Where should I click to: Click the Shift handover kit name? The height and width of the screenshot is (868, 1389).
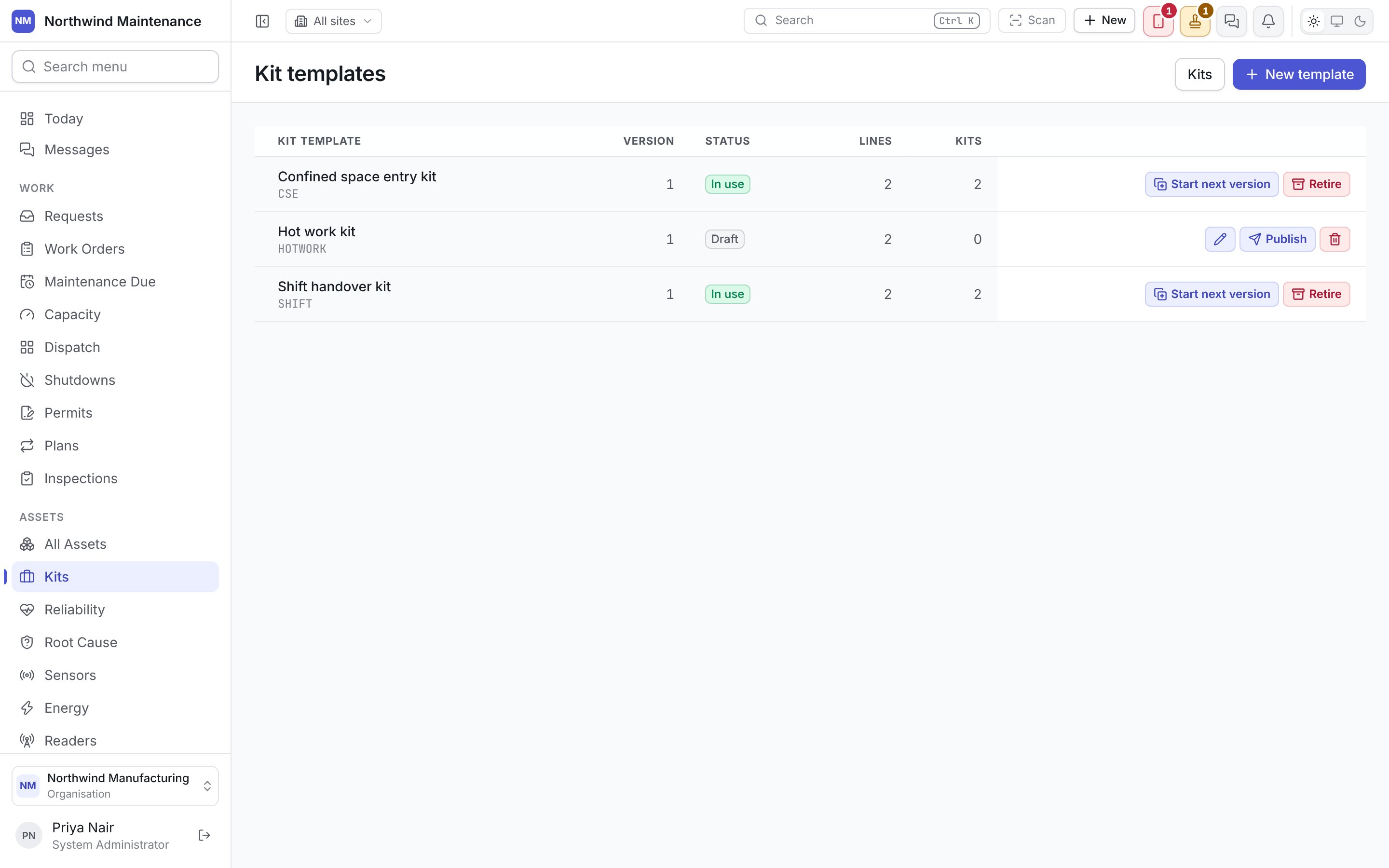pos(334,287)
